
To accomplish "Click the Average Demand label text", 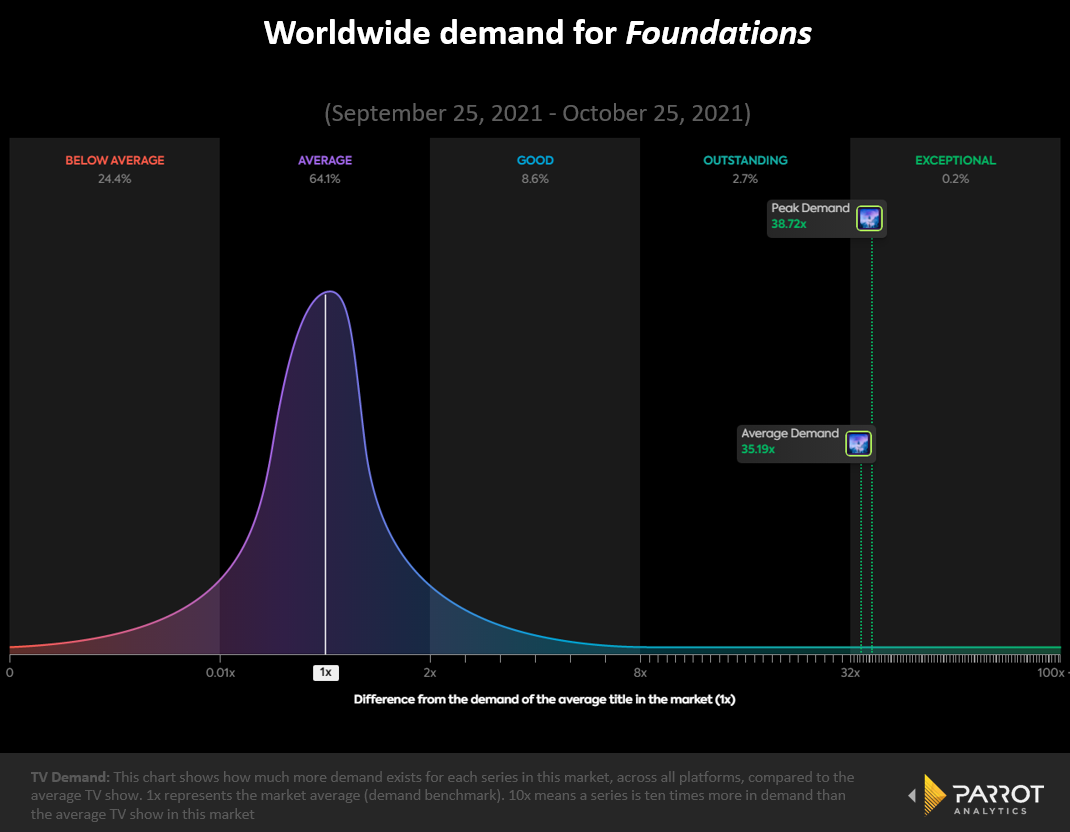I will tap(790, 433).
